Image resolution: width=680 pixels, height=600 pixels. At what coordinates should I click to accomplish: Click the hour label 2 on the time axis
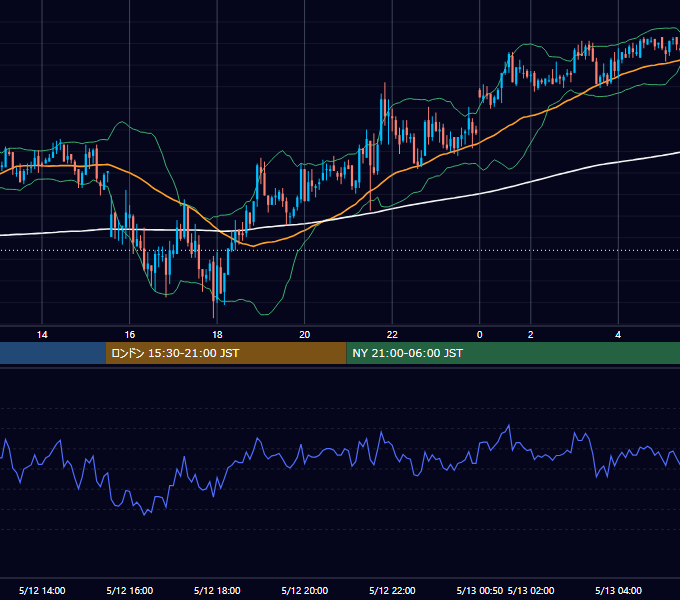tap(530, 335)
